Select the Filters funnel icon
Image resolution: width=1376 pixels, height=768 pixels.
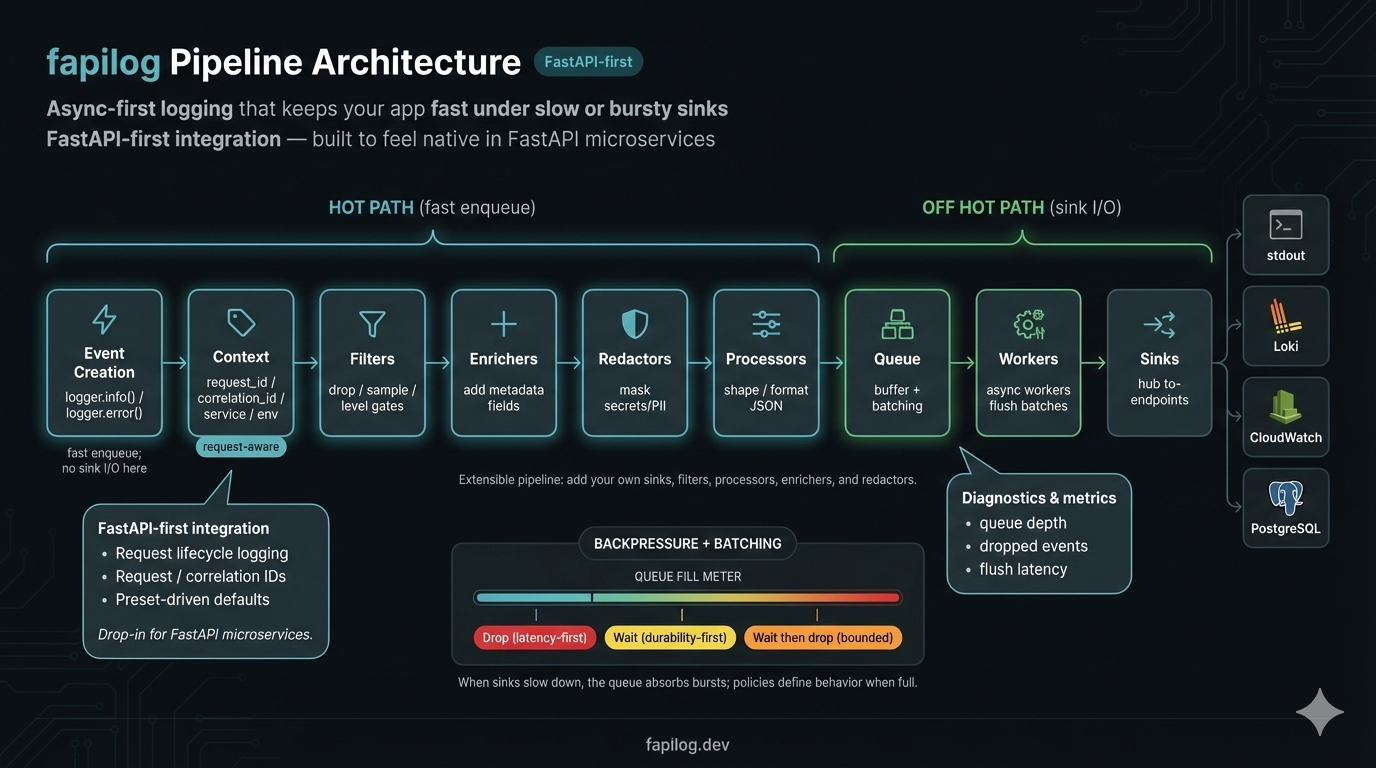(372, 322)
